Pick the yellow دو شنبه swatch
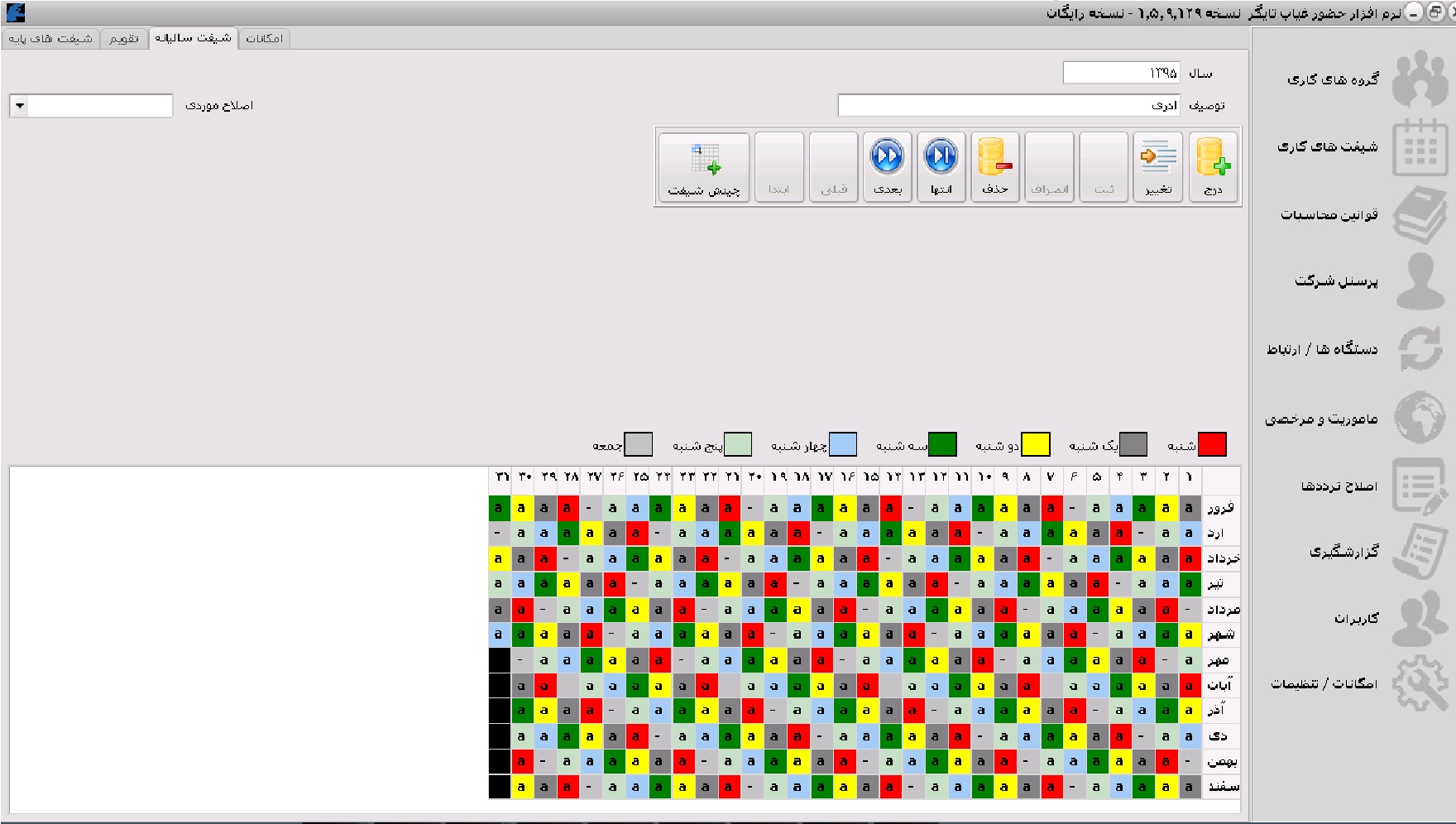 (1036, 444)
